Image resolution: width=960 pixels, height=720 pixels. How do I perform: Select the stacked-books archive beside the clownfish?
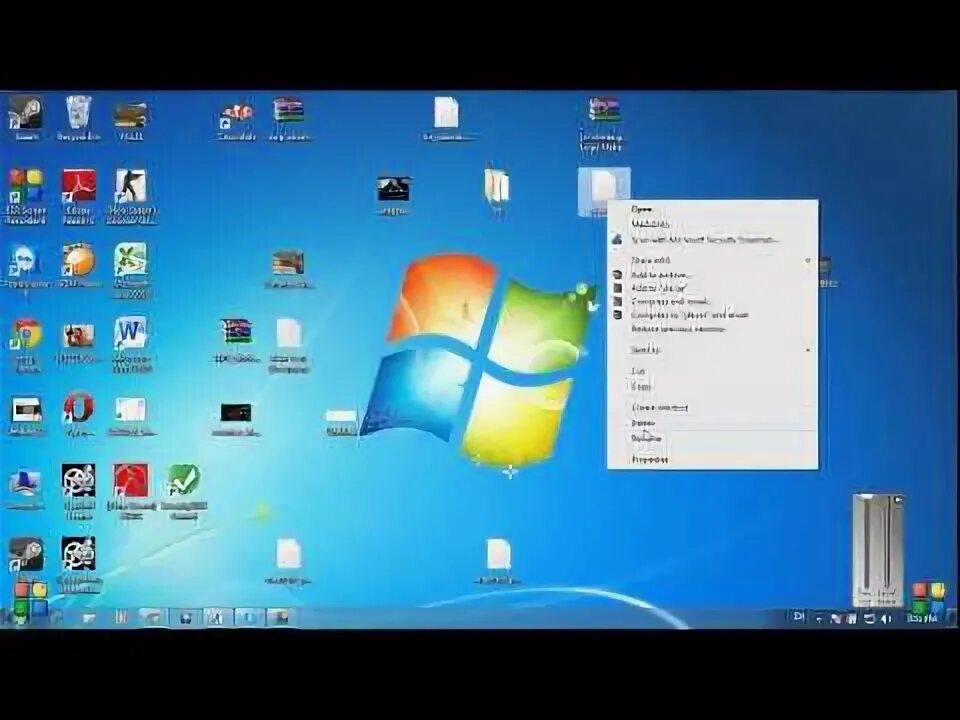(x=289, y=118)
